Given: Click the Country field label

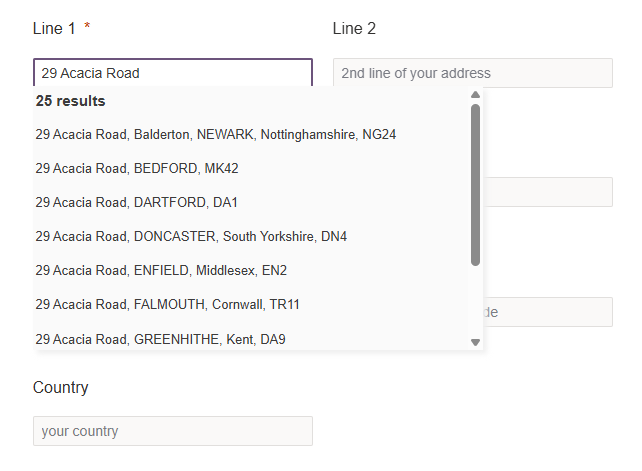Looking at the screenshot, I should point(60,387).
